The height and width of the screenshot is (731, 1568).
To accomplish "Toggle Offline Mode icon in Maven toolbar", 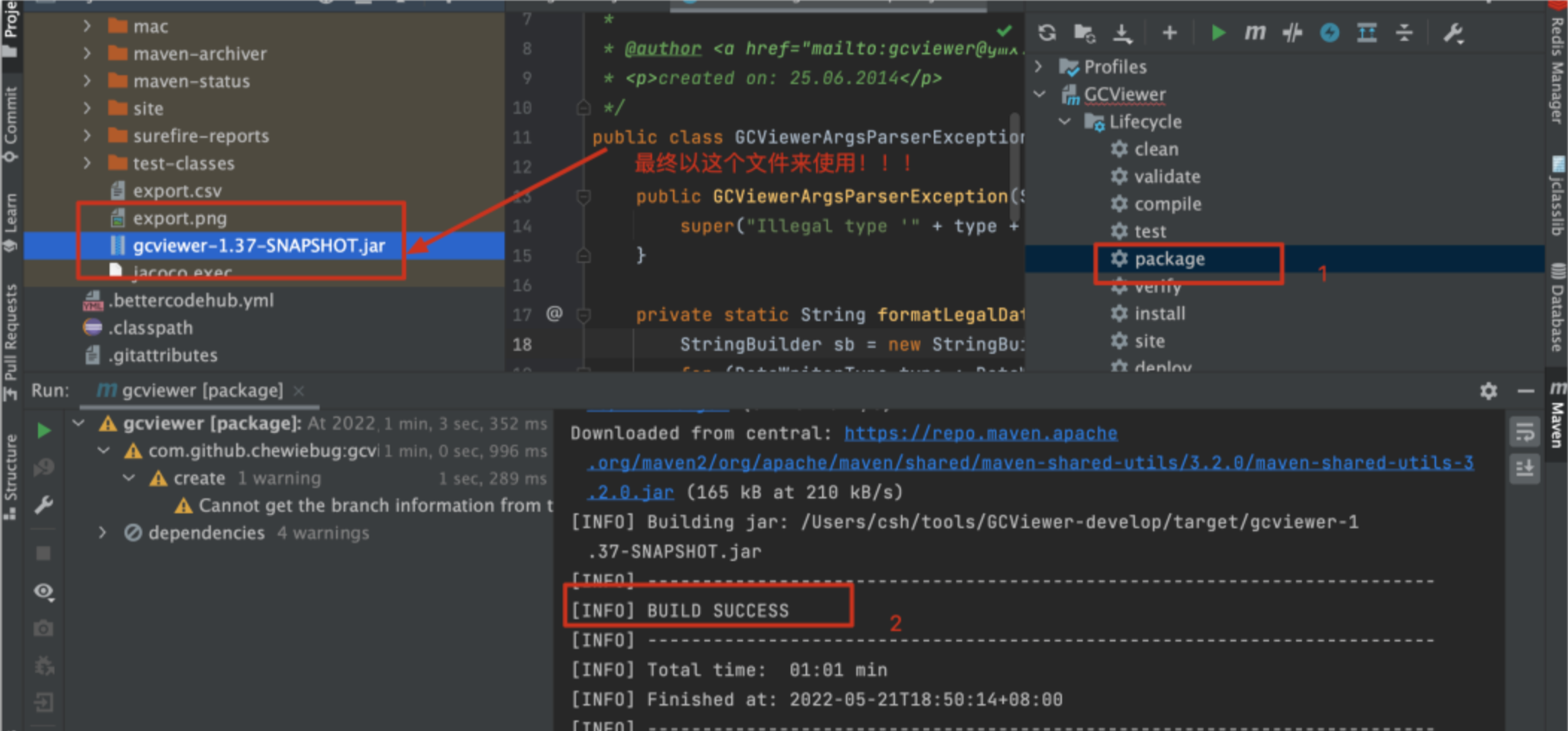I will click(1330, 33).
